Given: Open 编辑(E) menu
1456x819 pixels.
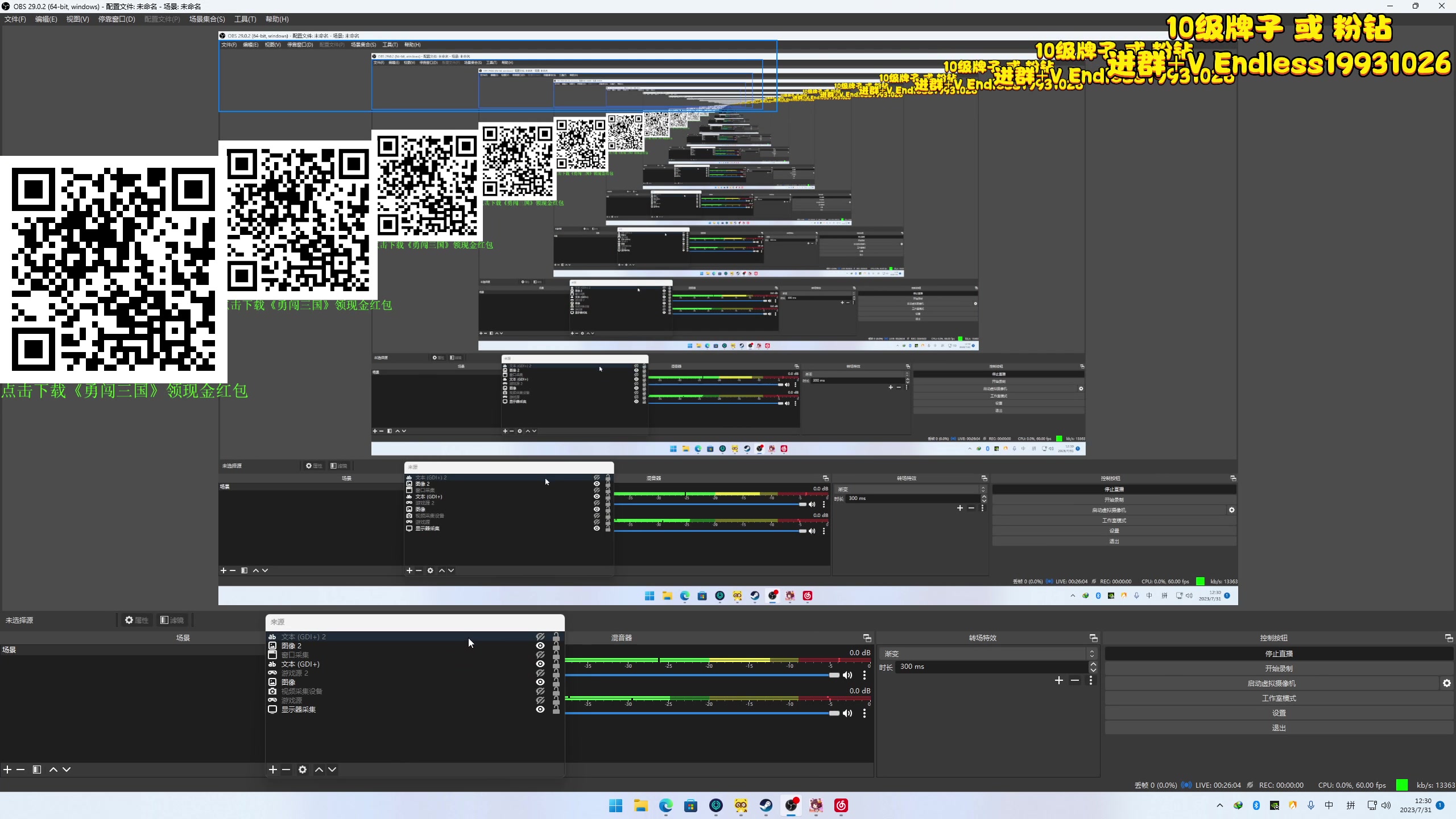Looking at the screenshot, I should click(x=46, y=19).
